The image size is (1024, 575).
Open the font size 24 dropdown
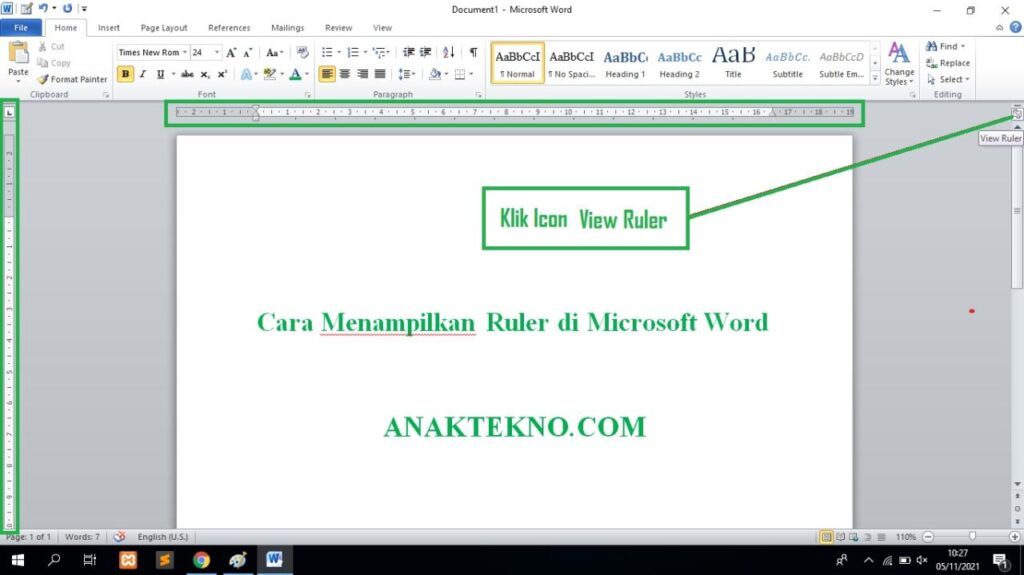click(x=217, y=52)
